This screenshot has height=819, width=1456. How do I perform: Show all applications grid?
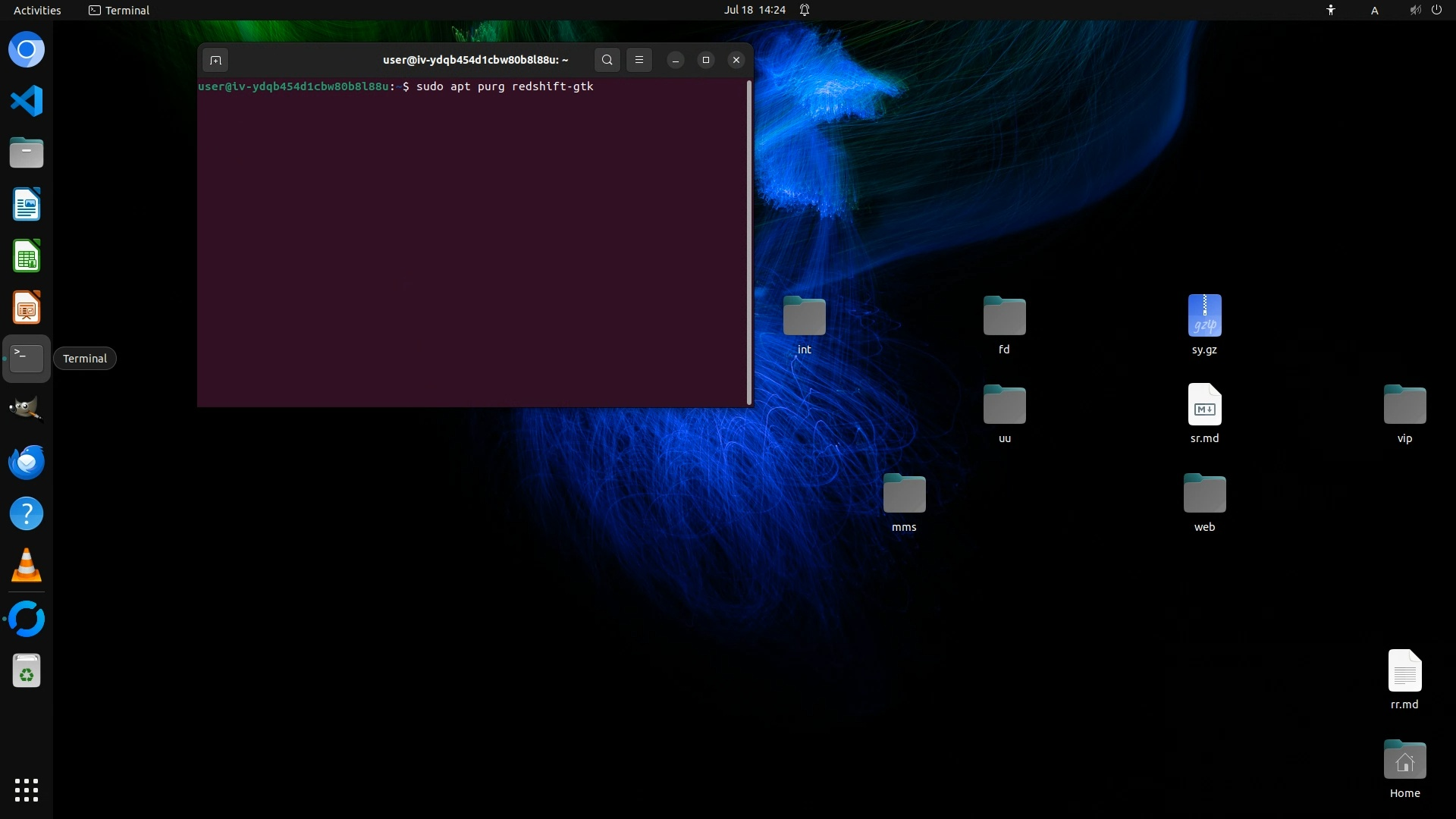[27, 790]
